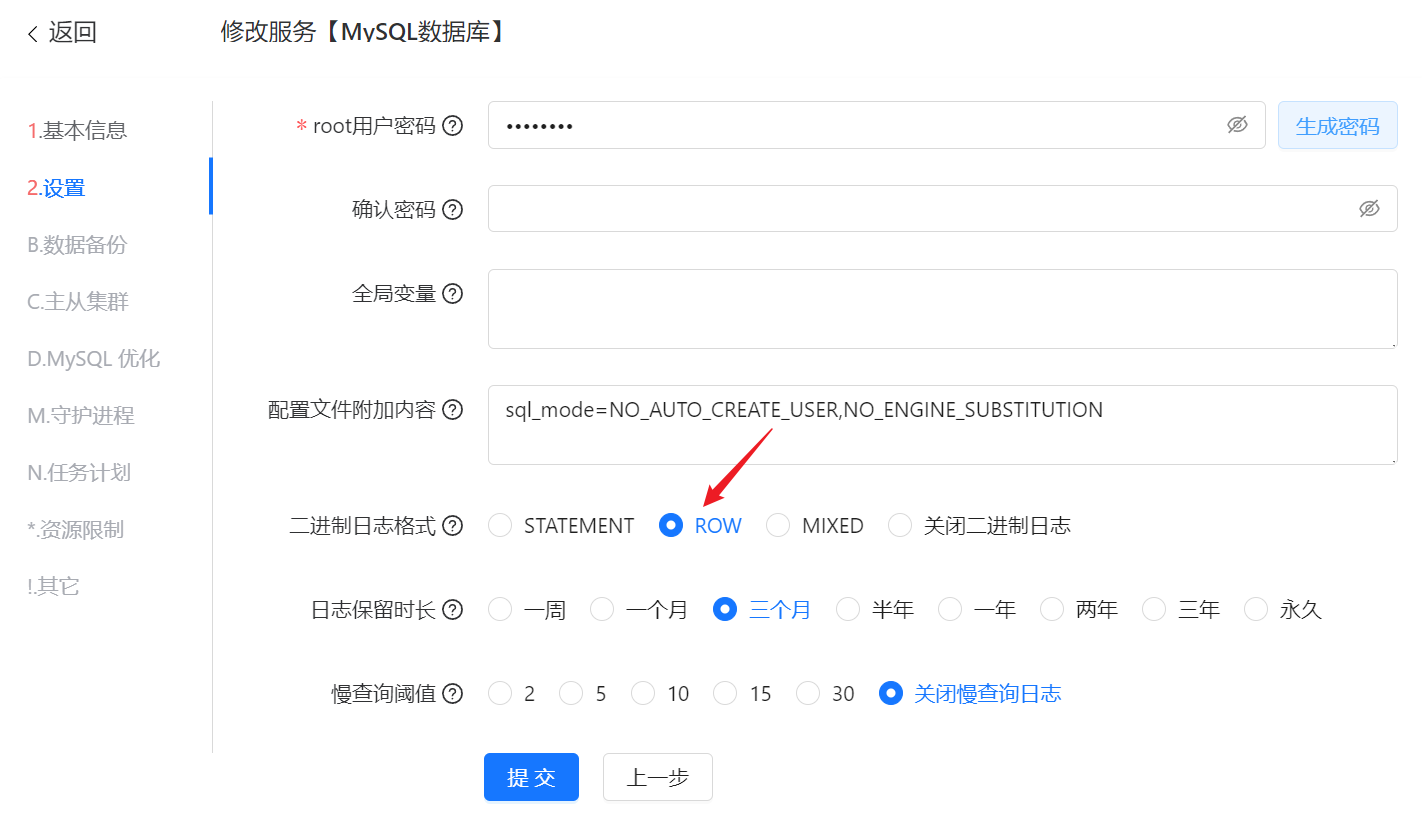Click the 修改服务【MySQL数据库】 page title

point(365,32)
